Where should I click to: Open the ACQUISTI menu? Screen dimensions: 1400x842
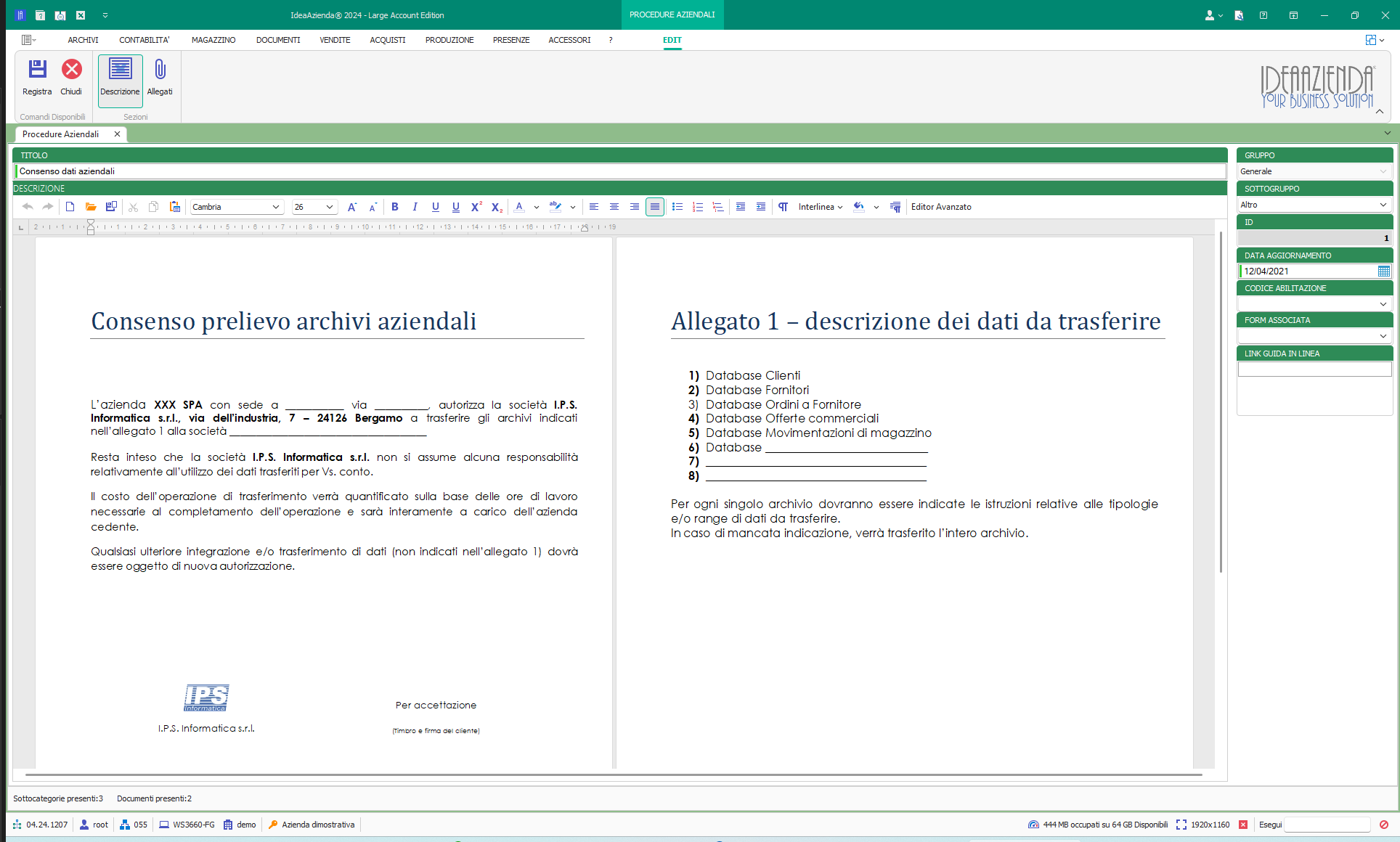tap(388, 40)
